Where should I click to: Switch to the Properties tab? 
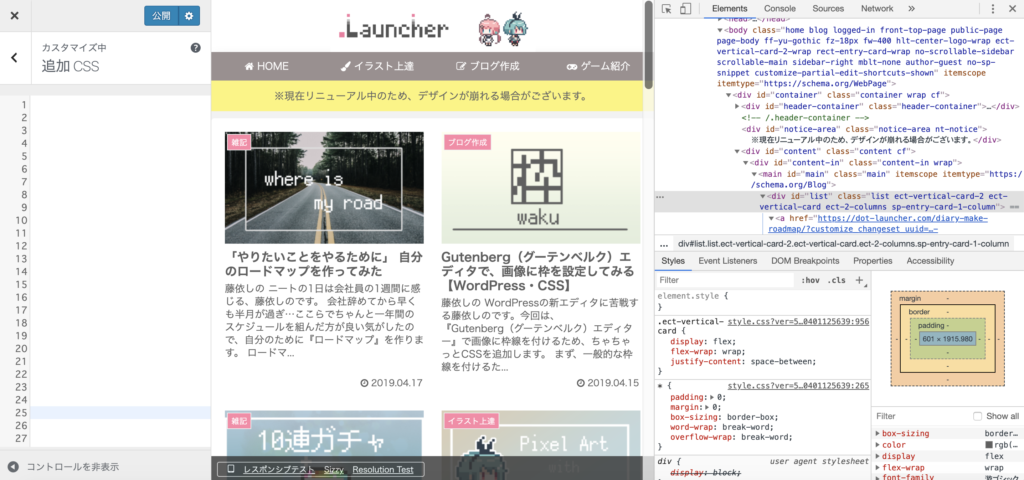pyautogui.click(x=872, y=261)
